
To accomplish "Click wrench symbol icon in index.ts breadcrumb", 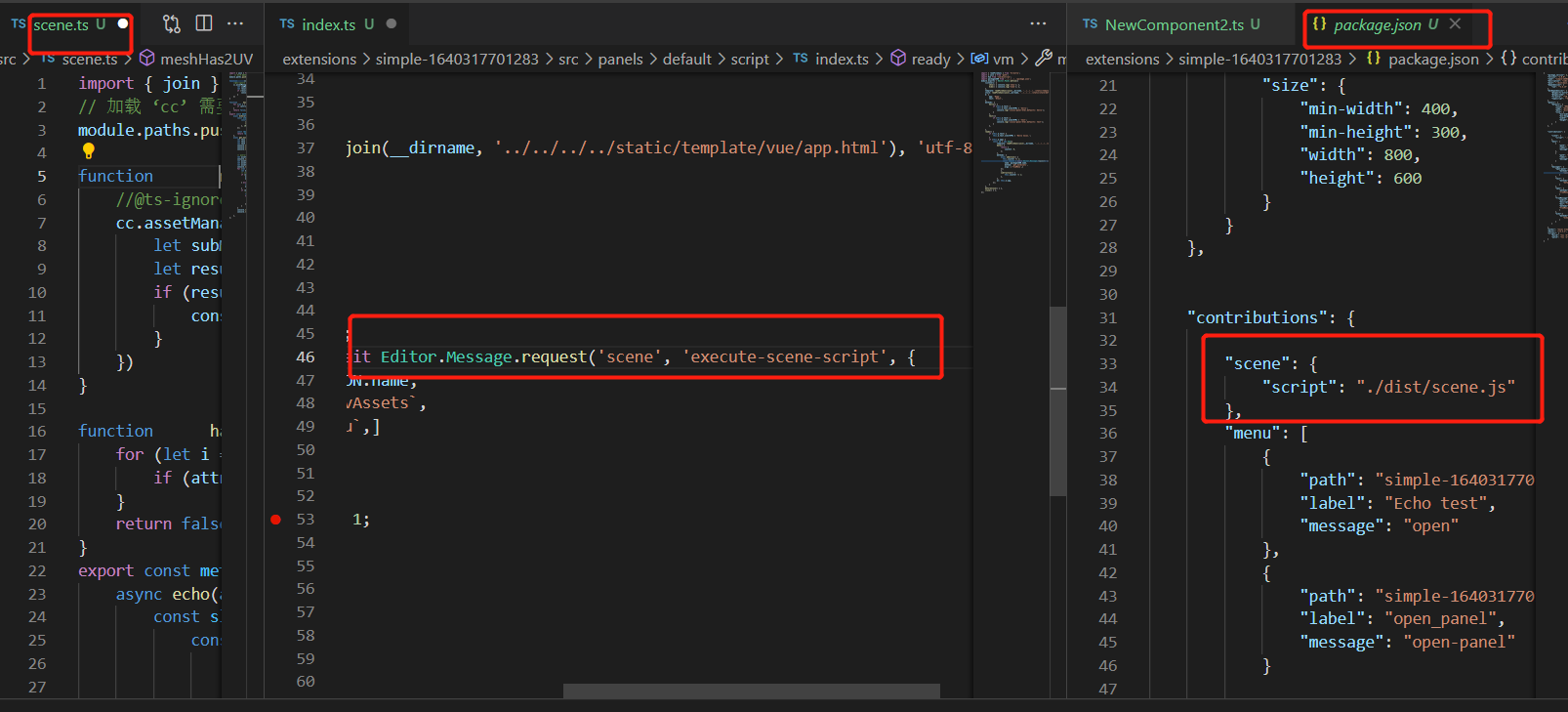I will [1044, 58].
